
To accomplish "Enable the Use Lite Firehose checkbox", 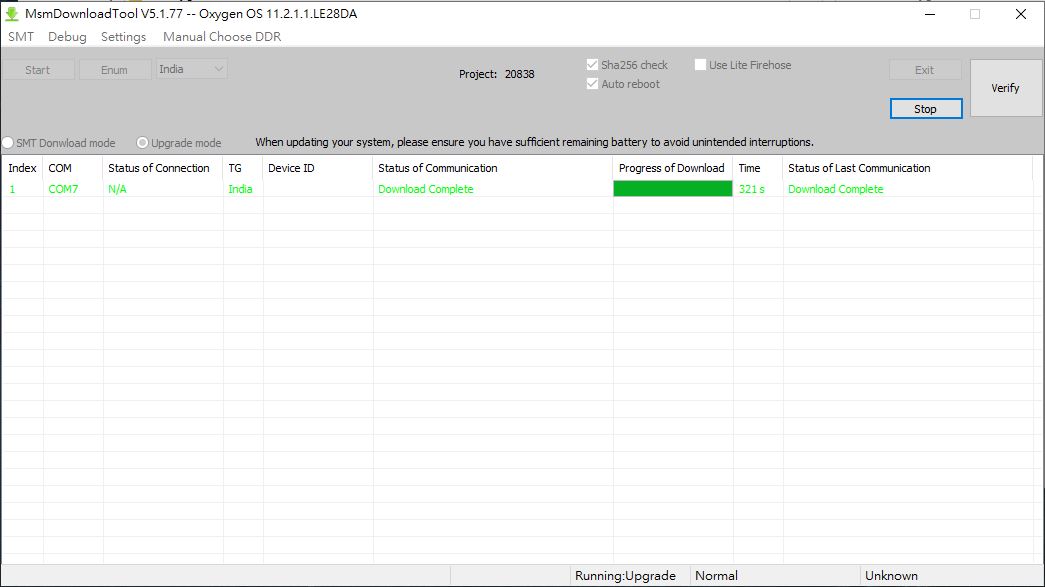I will (x=700, y=65).
